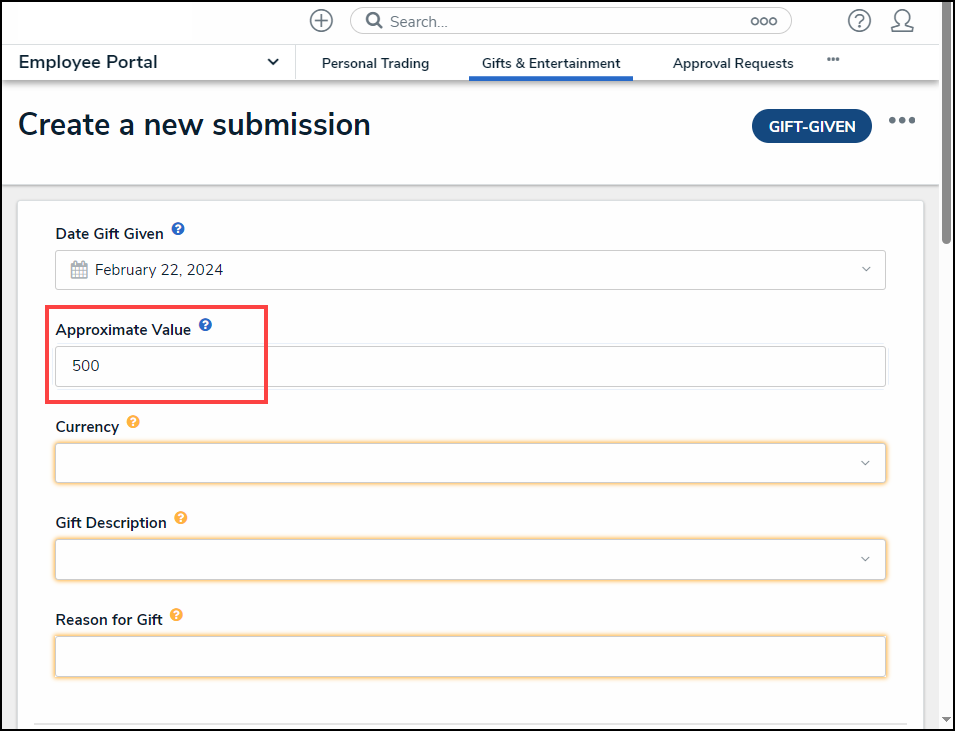Click the GIFT-GIVEN button
This screenshot has width=955, height=731.
click(x=811, y=127)
